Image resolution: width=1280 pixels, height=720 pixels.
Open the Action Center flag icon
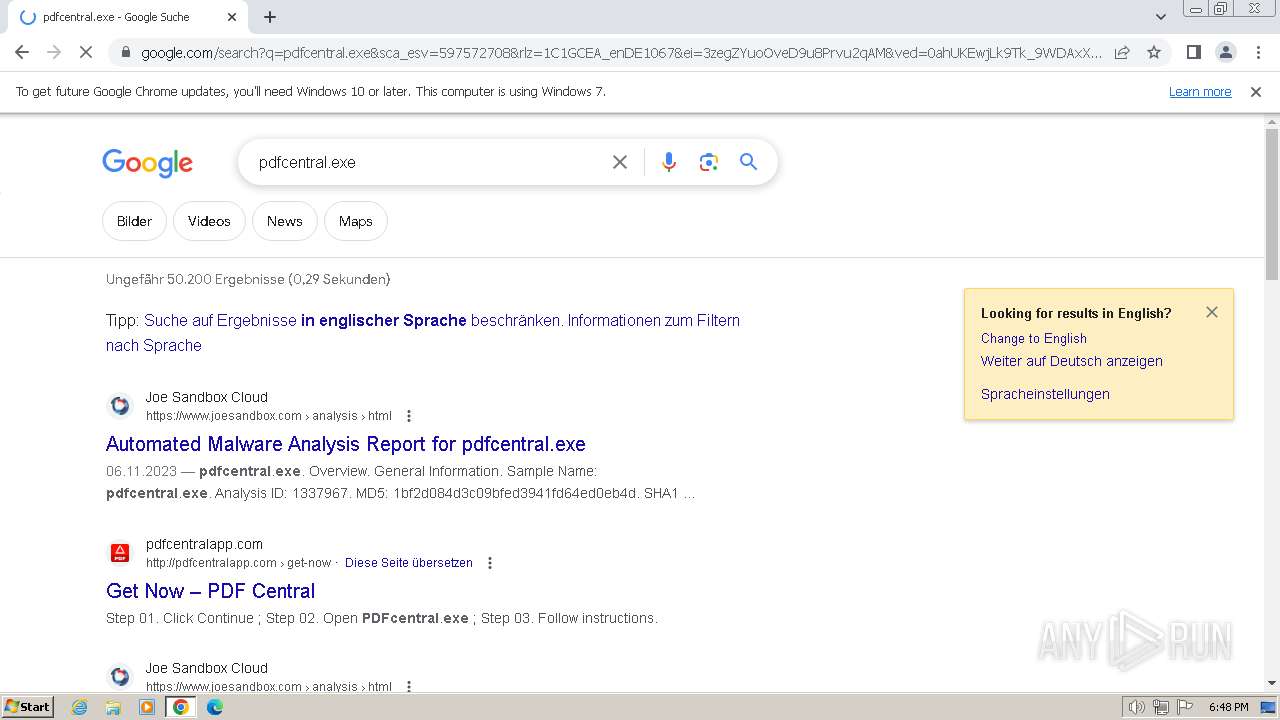click(x=1184, y=707)
